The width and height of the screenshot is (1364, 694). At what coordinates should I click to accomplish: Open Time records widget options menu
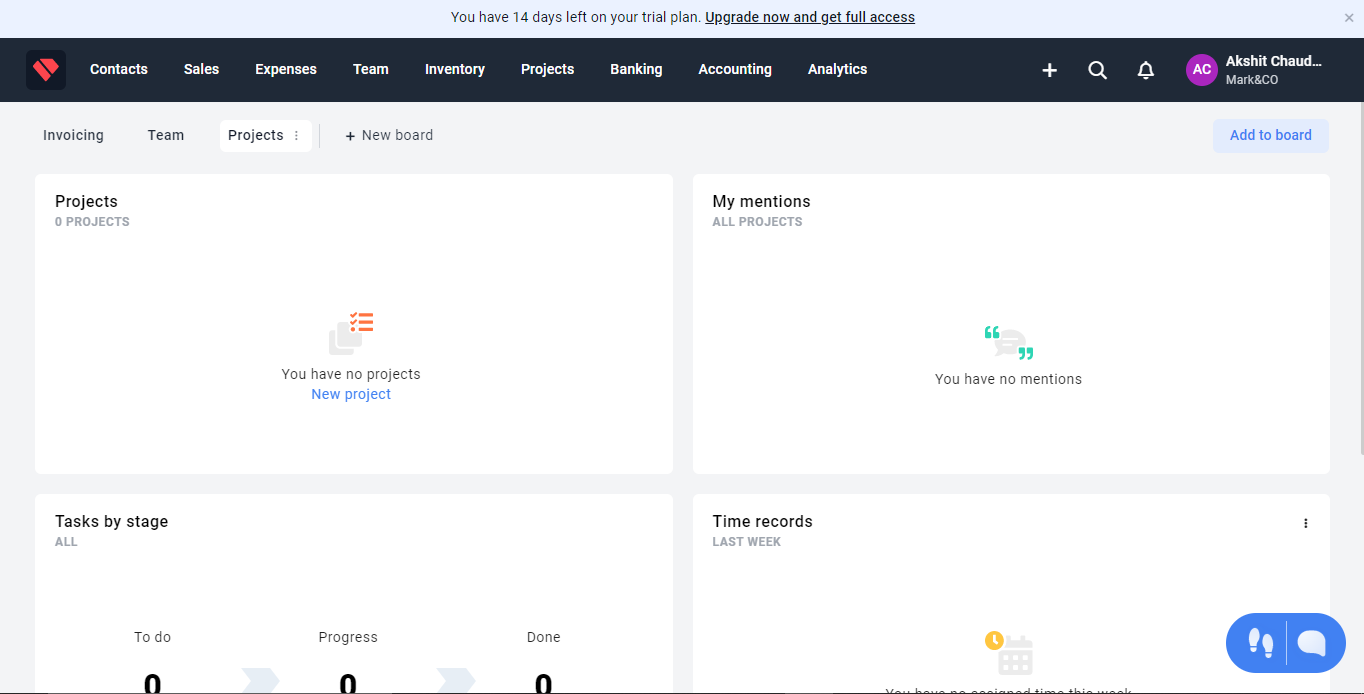[1305, 523]
